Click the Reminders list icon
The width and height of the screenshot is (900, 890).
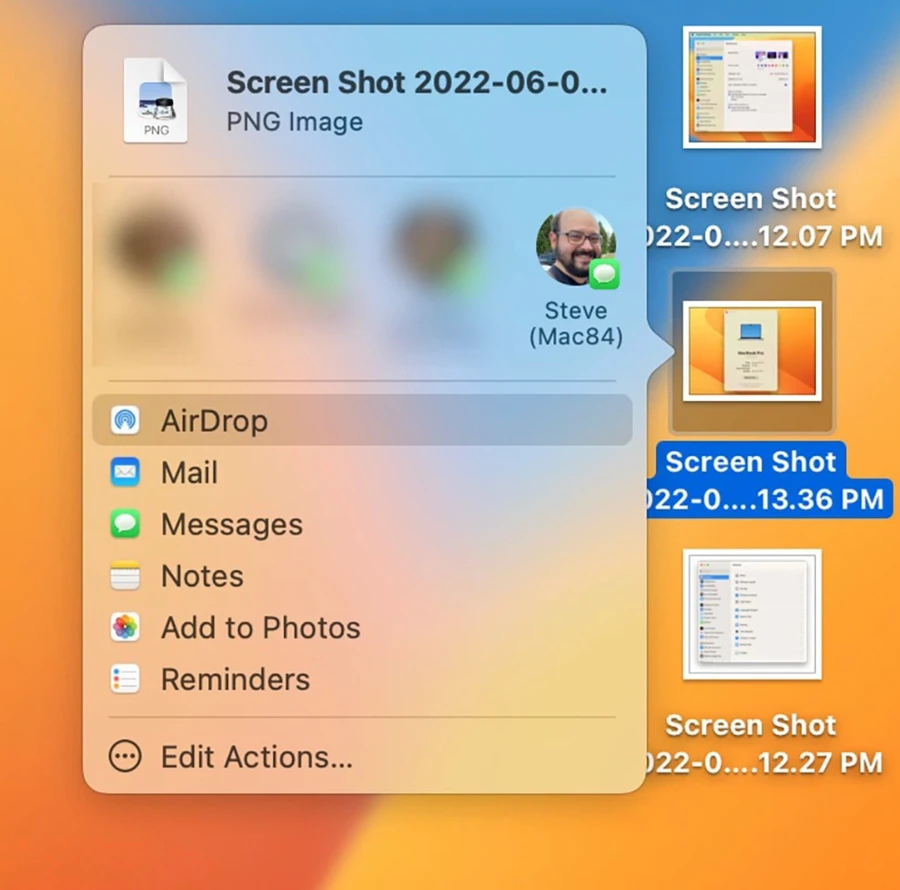[x=125, y=679]
